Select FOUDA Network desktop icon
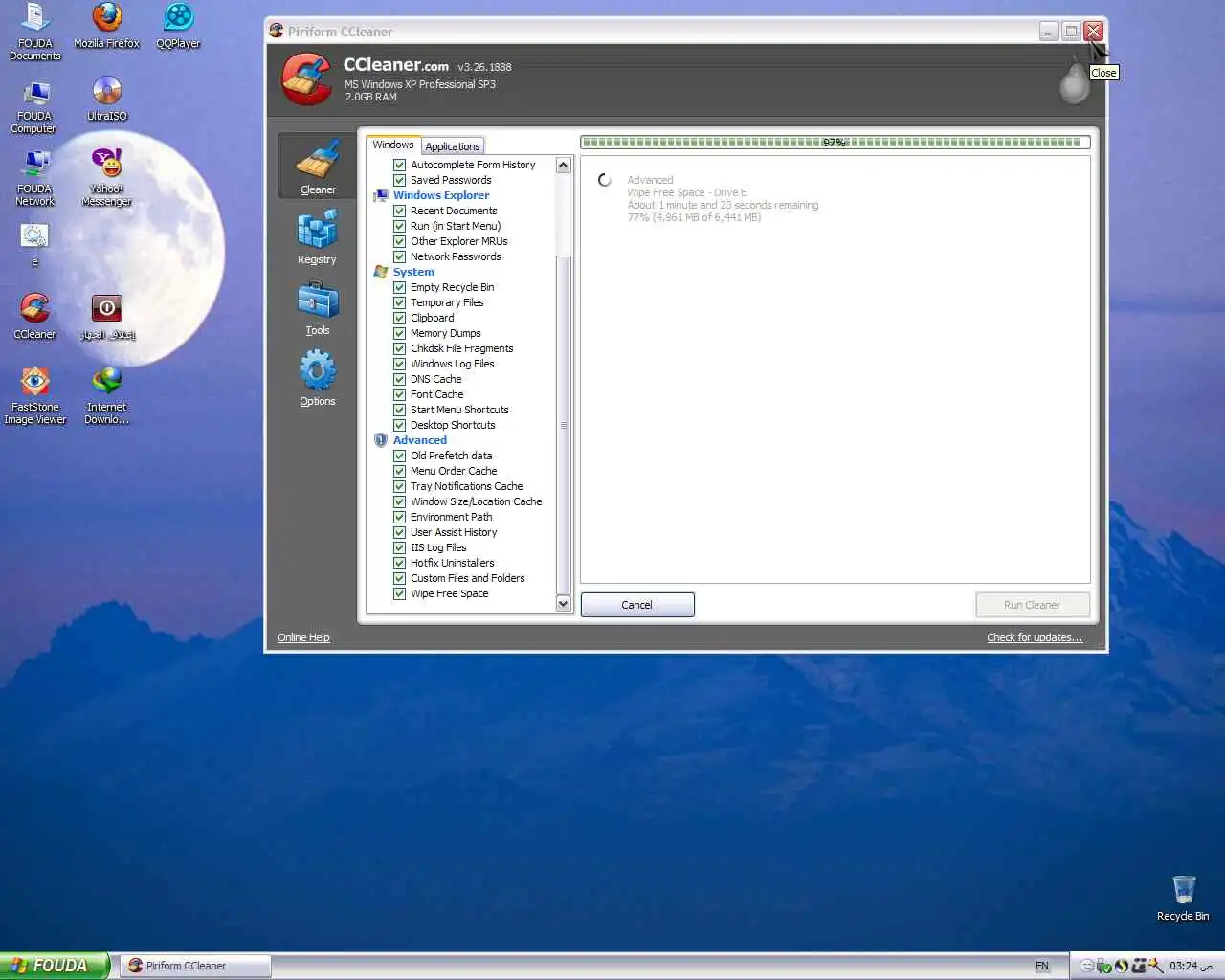 [35, 179]
